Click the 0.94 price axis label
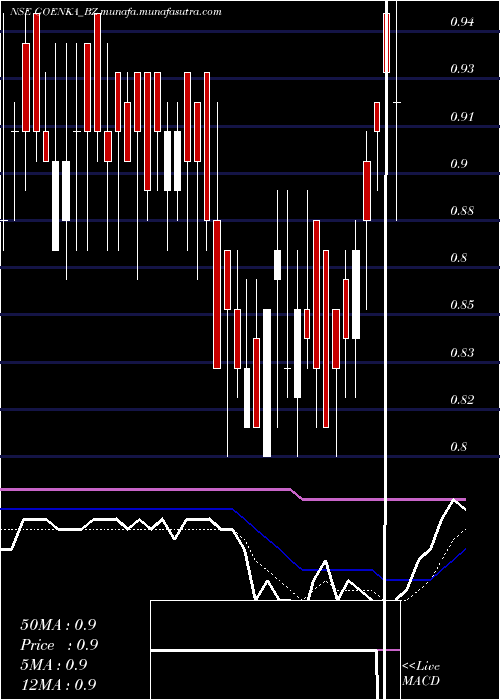This screenshot has width=500, height=700. pos(462,21)
